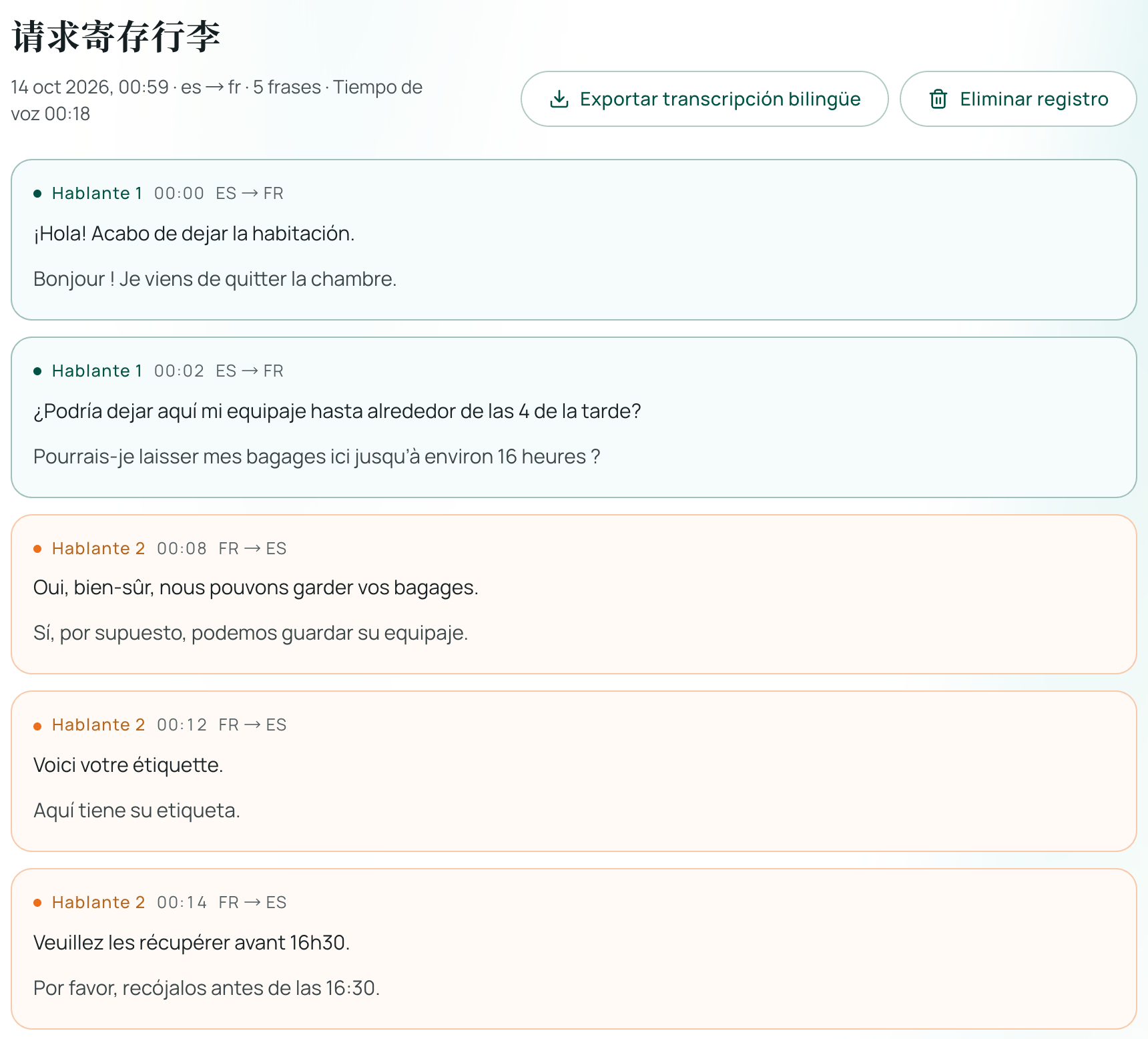1148x1039 pixels.
Task: Click the download icon in the export button
Action: coord(559,99)
